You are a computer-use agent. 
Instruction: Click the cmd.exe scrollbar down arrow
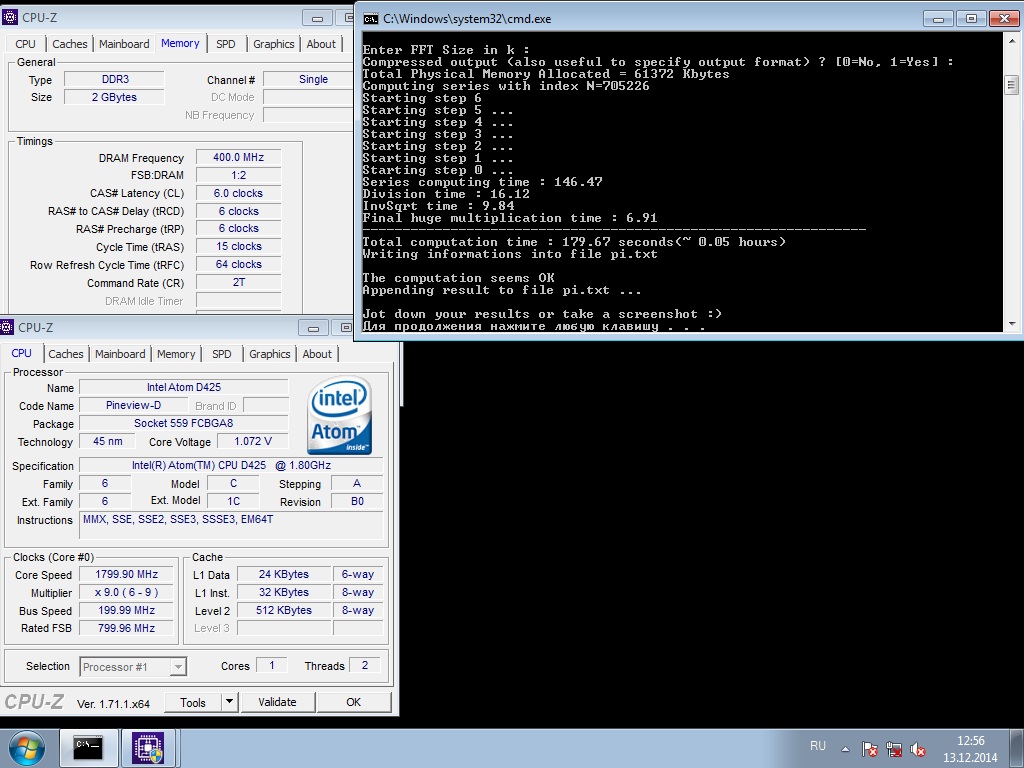click(1012, 323)
